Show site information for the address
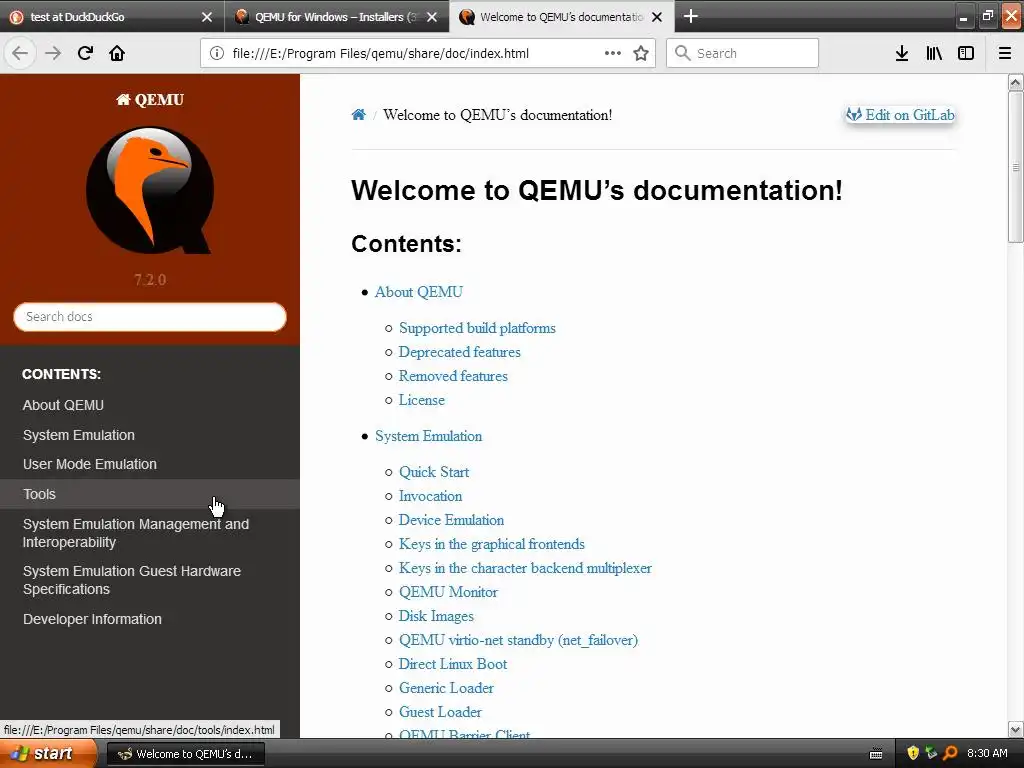 coord(217,54)
